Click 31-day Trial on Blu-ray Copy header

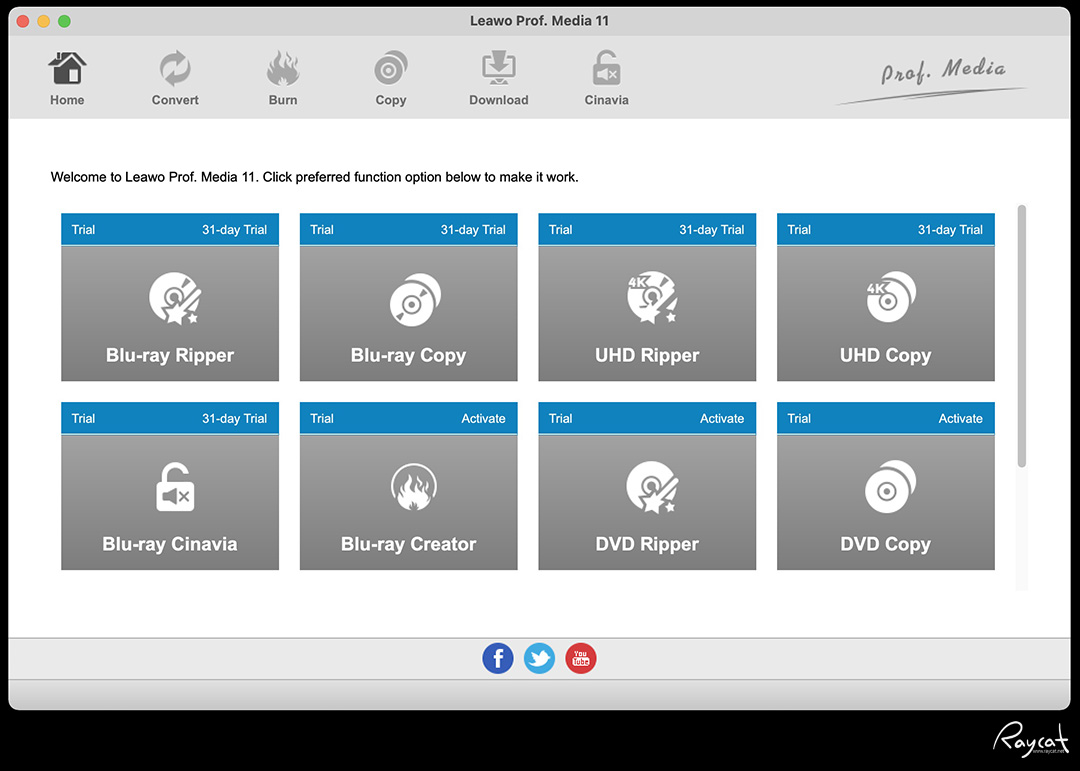(x=473, y=229)
